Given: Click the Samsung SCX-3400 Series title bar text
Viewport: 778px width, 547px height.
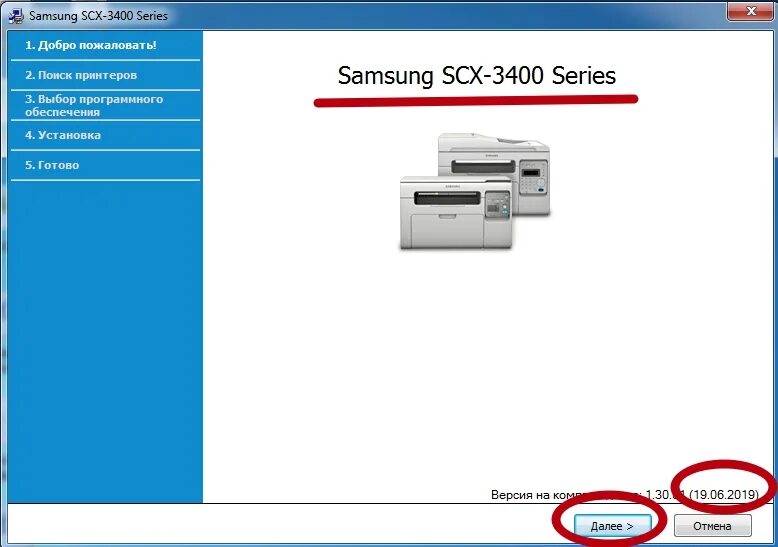Looking at the screenshot, I should pyautogui.click(x=98, y=16).
